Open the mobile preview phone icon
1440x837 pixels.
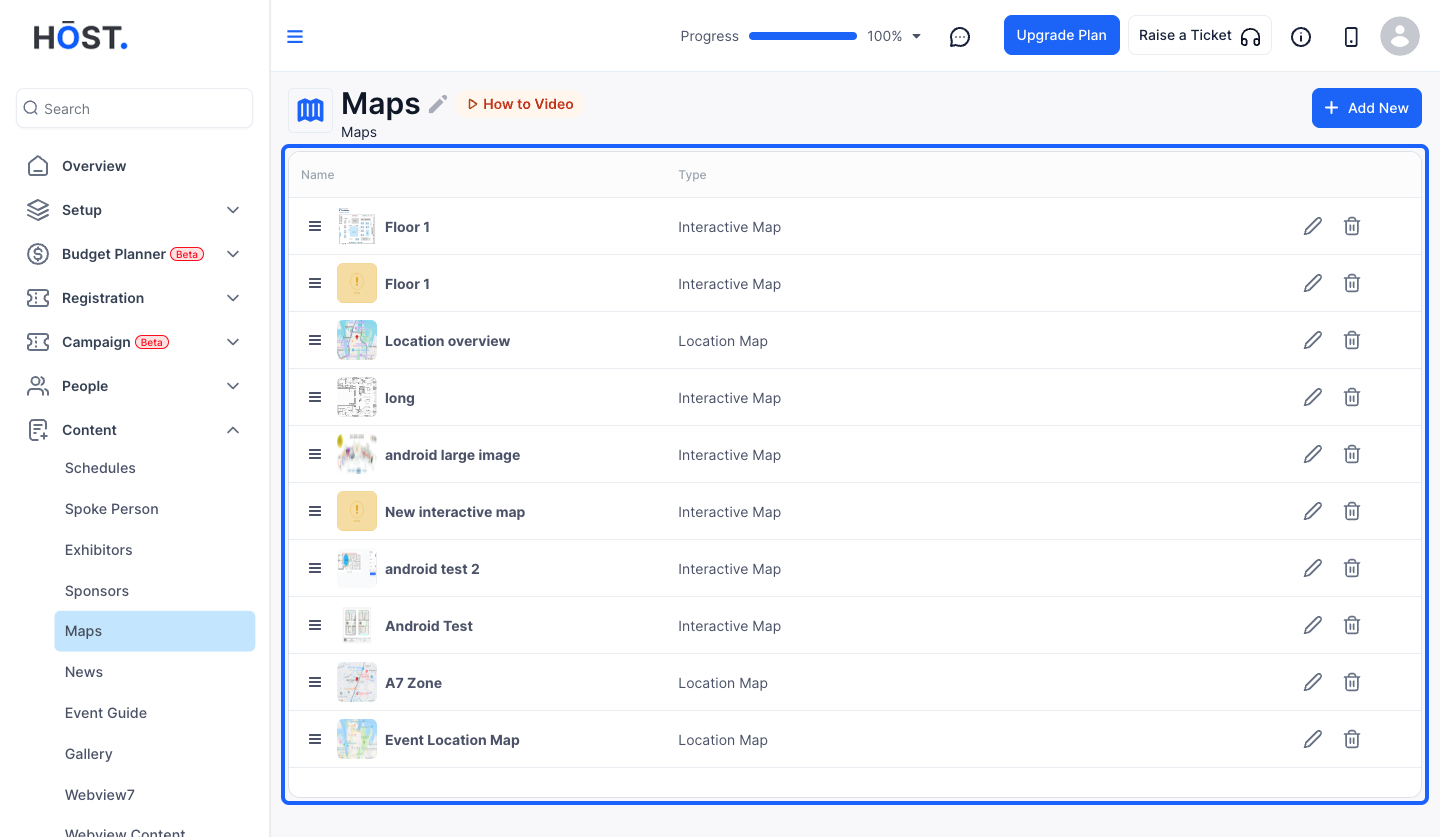[1351, 37]
